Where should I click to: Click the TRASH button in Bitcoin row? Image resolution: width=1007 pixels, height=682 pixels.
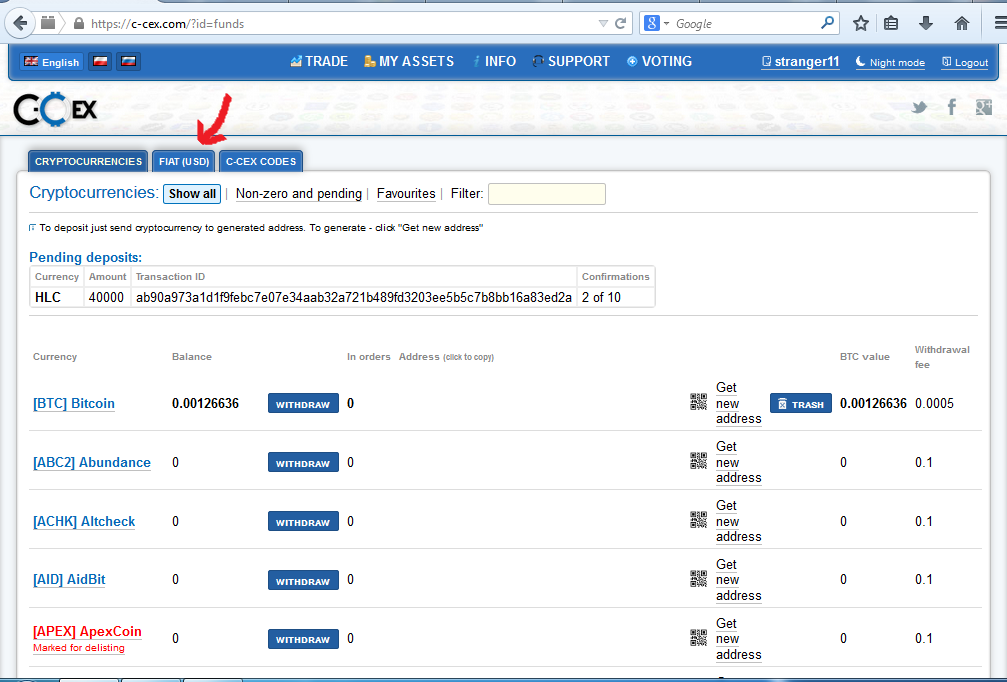pos(801,403)
